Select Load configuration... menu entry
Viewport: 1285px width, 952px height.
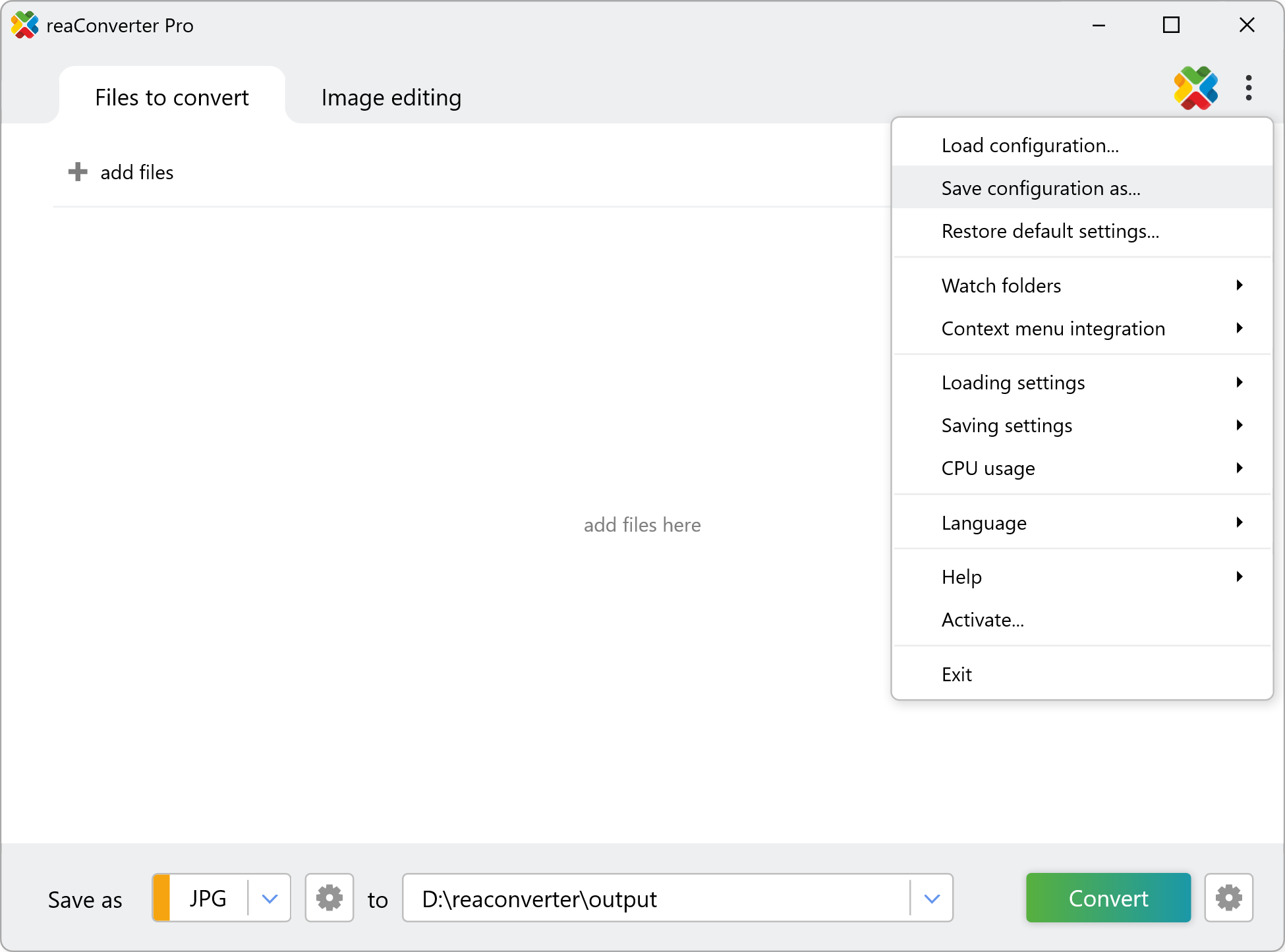coord(1029,146)
